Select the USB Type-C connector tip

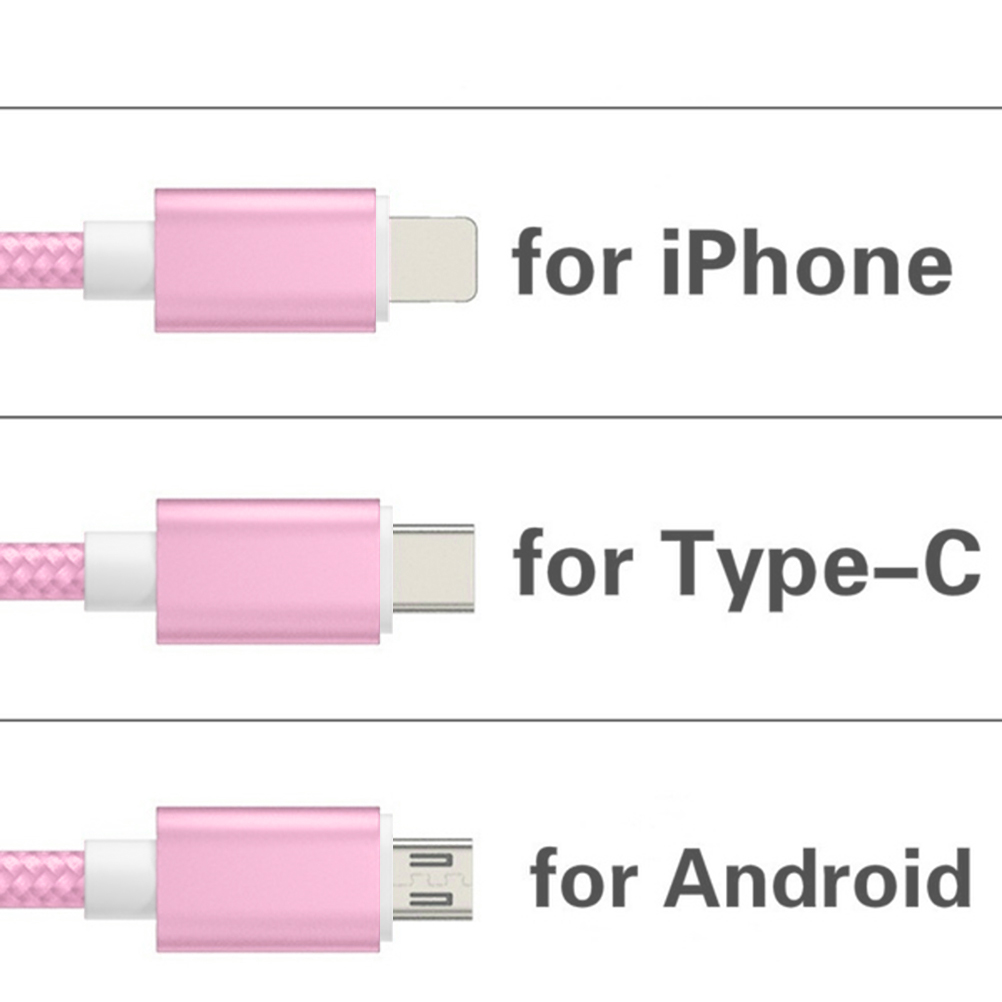(432, 569)
